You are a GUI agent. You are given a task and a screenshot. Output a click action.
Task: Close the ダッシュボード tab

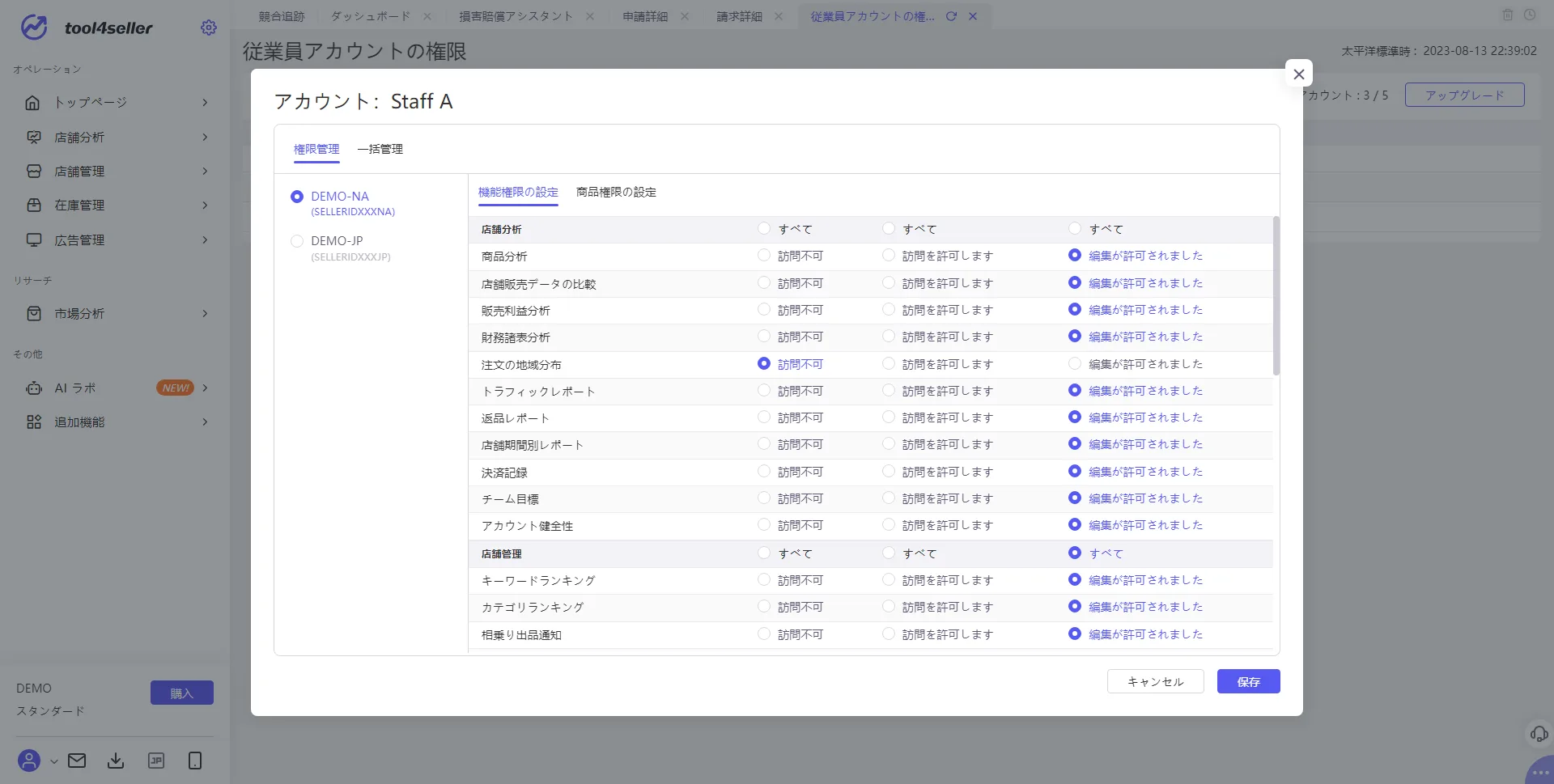pos(427,16)
